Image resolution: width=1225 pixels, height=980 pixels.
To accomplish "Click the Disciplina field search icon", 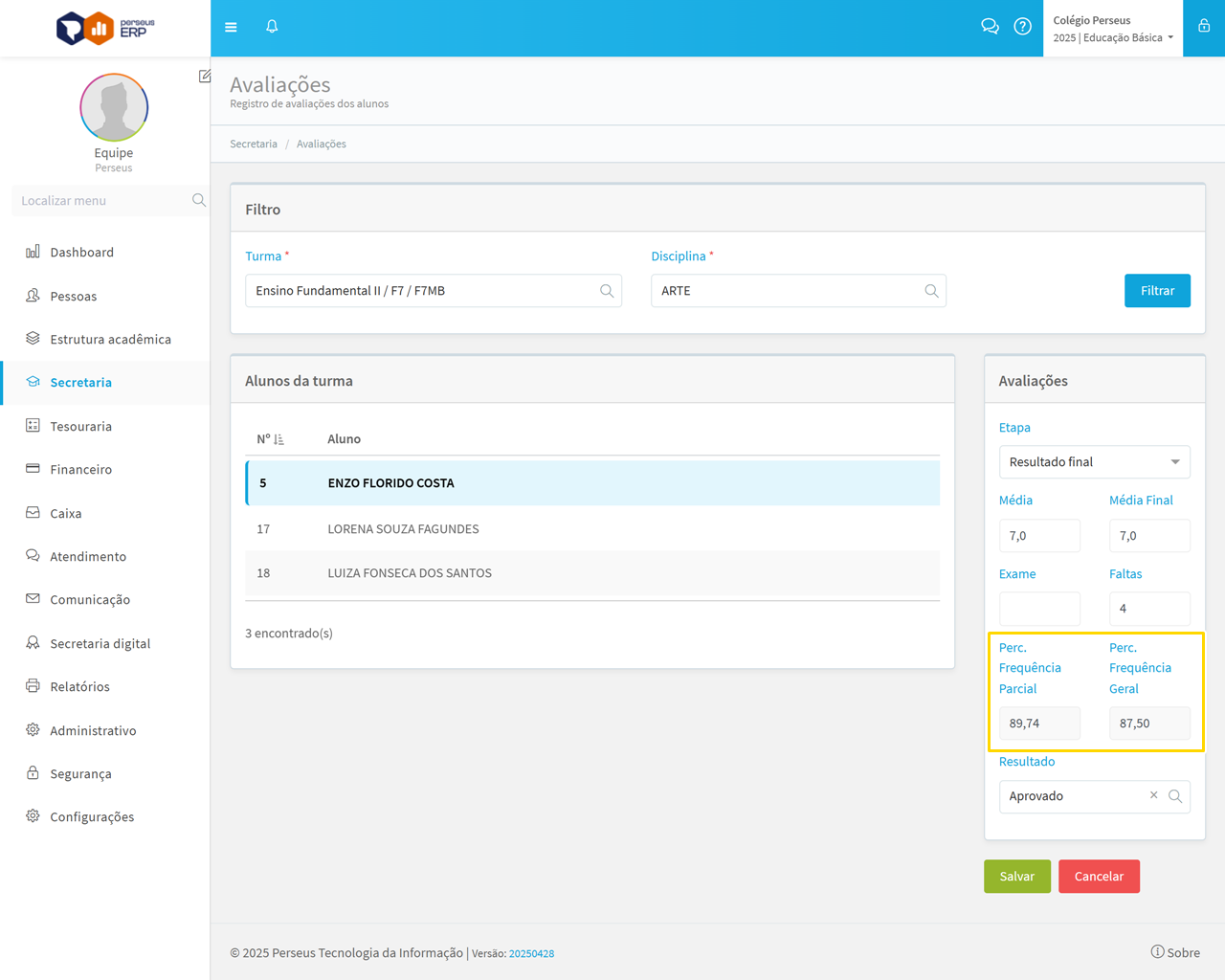I will [931, 291].
